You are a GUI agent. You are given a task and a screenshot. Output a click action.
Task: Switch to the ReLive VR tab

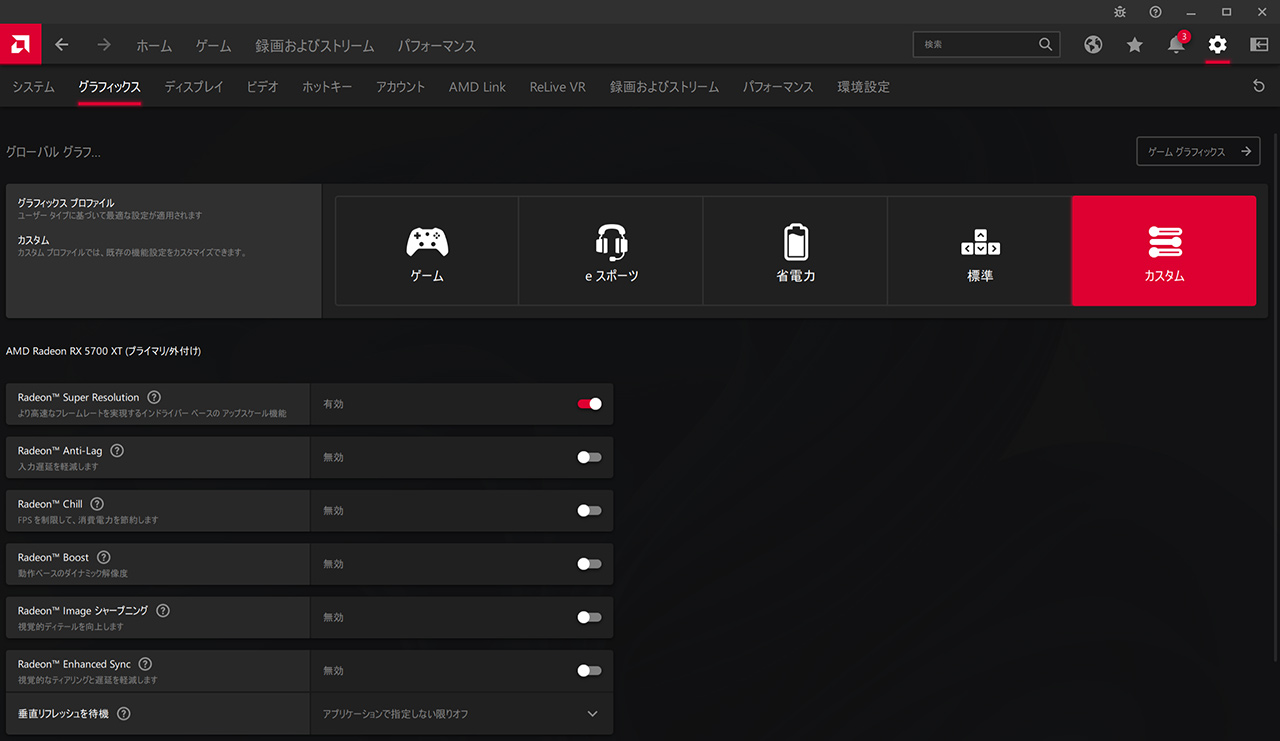pos(558,87)
